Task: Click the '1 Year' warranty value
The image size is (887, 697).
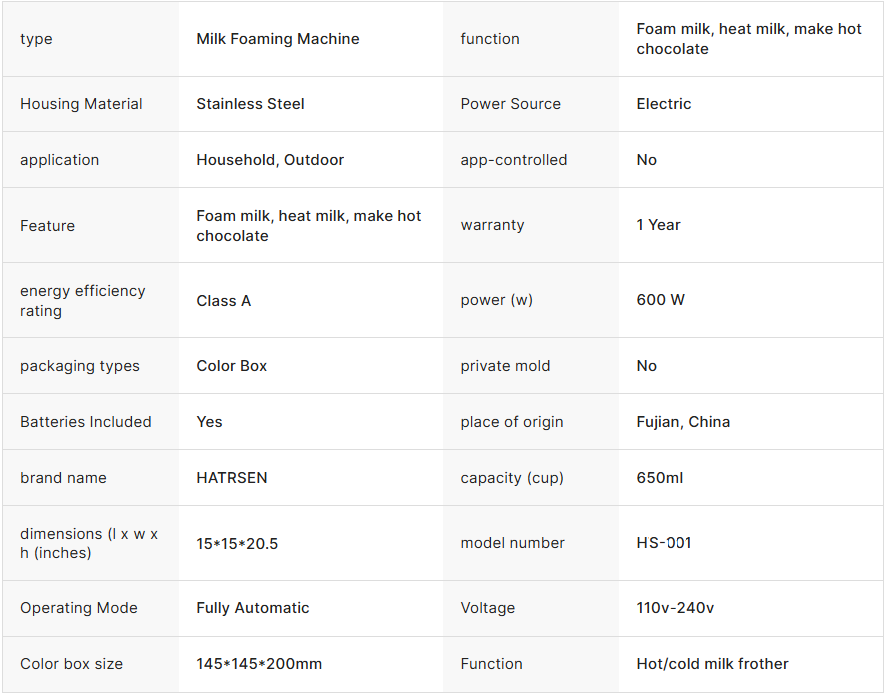Action: click(658, 225)
